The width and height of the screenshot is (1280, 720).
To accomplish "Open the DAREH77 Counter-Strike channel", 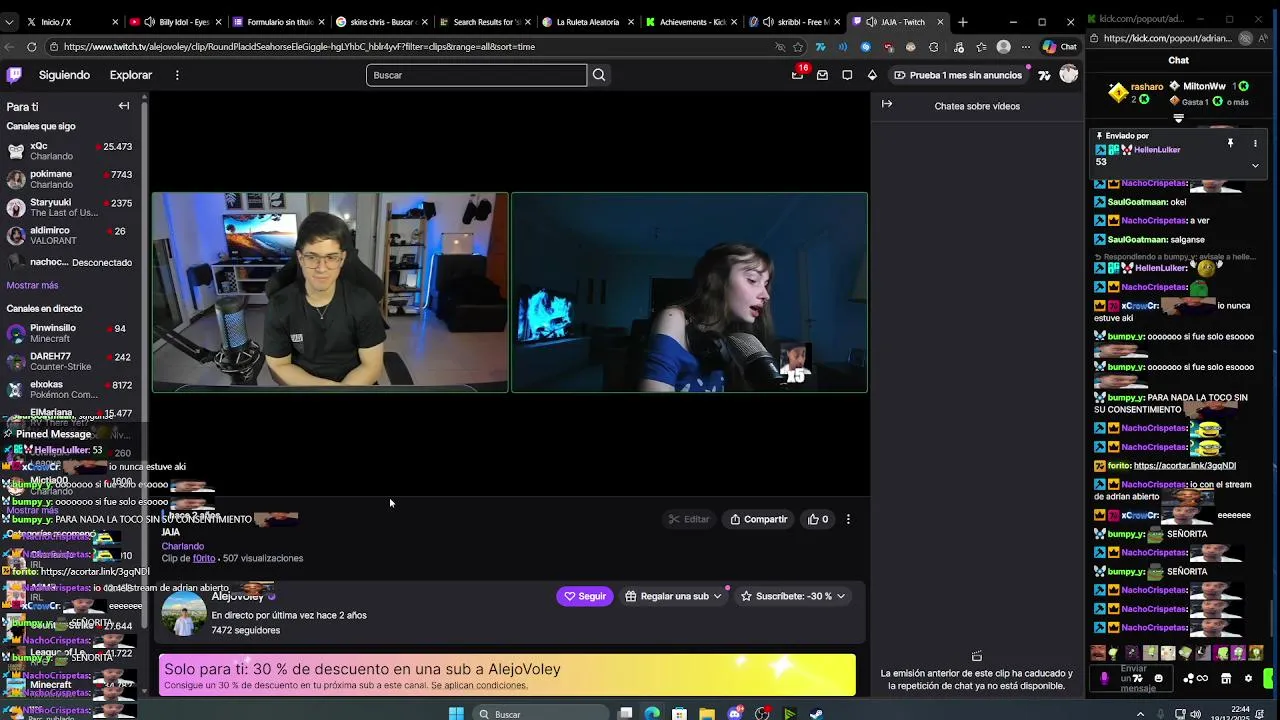I will point(69,361).
